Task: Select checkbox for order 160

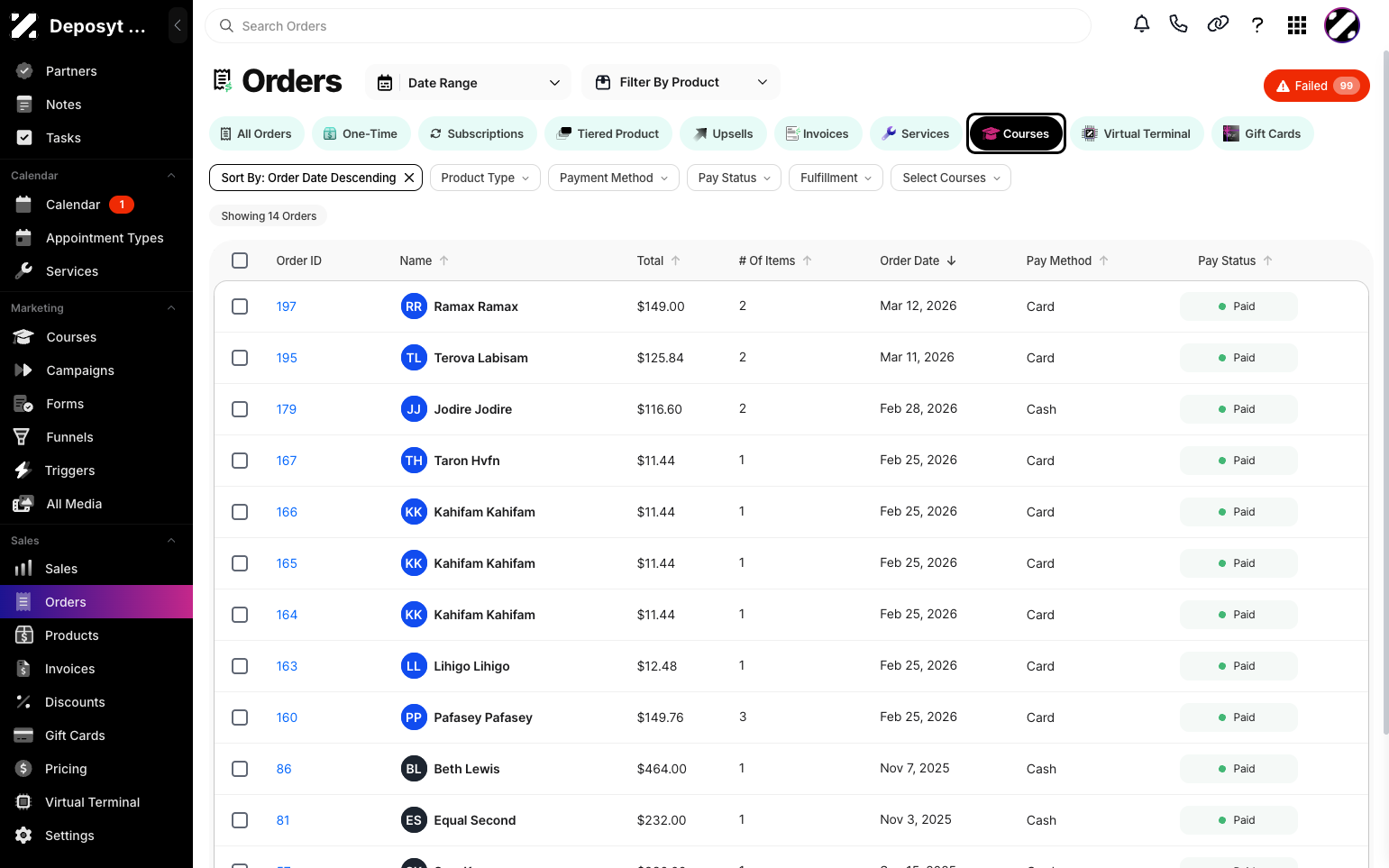Action: pos(240,717)
